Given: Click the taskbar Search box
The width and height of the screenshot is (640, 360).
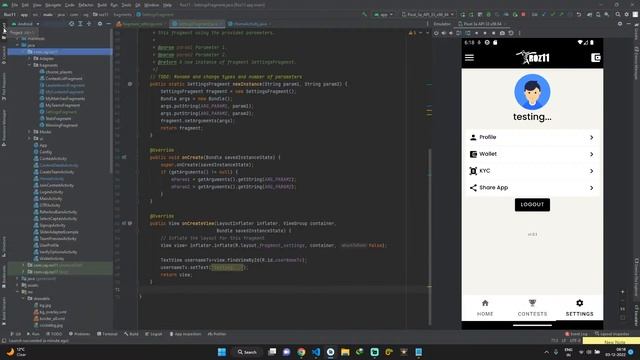Looking at the screenshot, I should point(247,352).
